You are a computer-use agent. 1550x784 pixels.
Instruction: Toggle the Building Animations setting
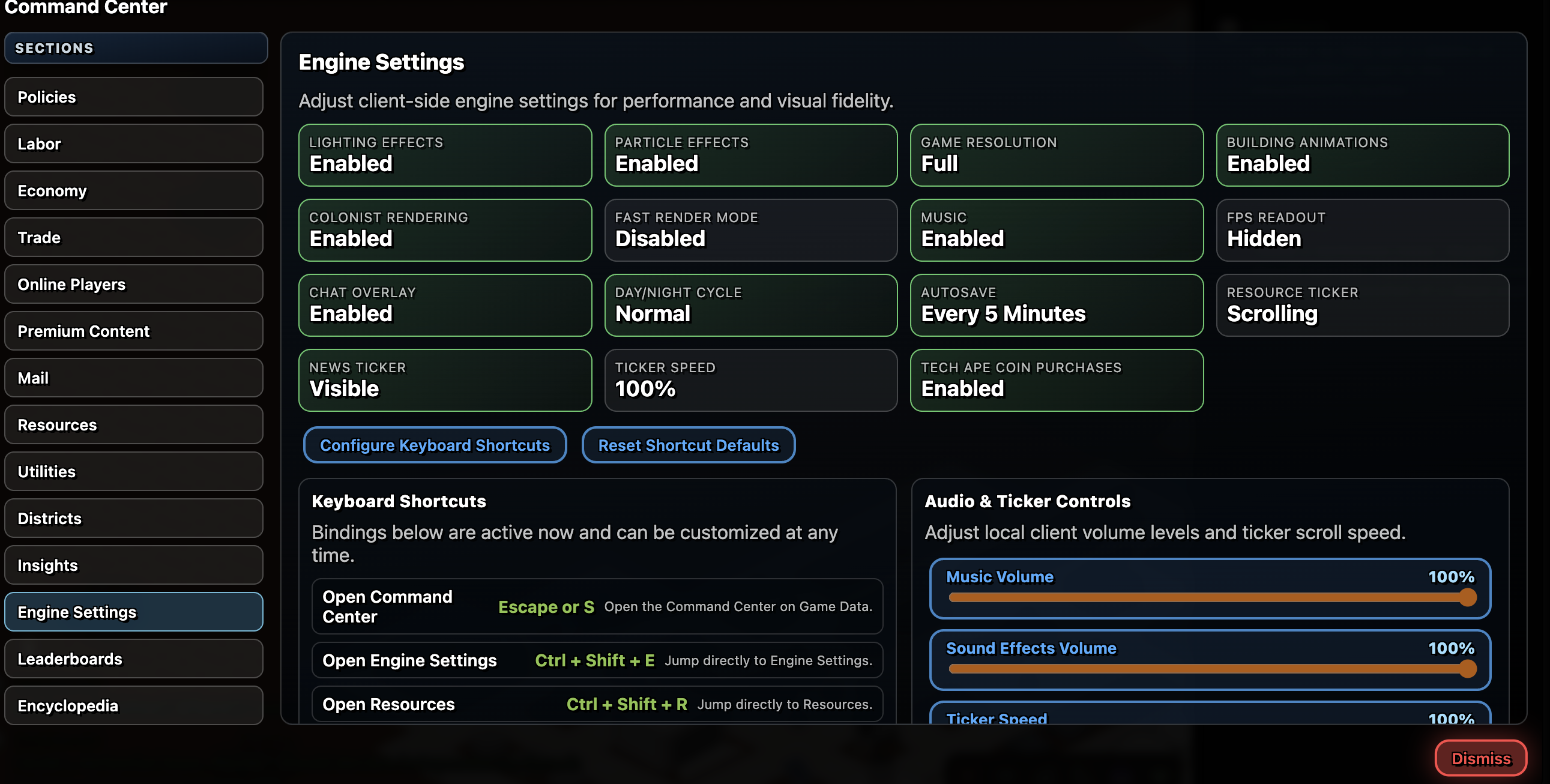click(1362, 155)
